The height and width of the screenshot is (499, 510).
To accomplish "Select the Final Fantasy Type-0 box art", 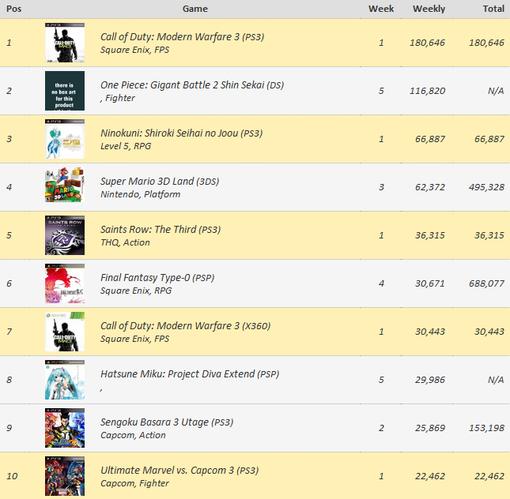I will (65, 283).
